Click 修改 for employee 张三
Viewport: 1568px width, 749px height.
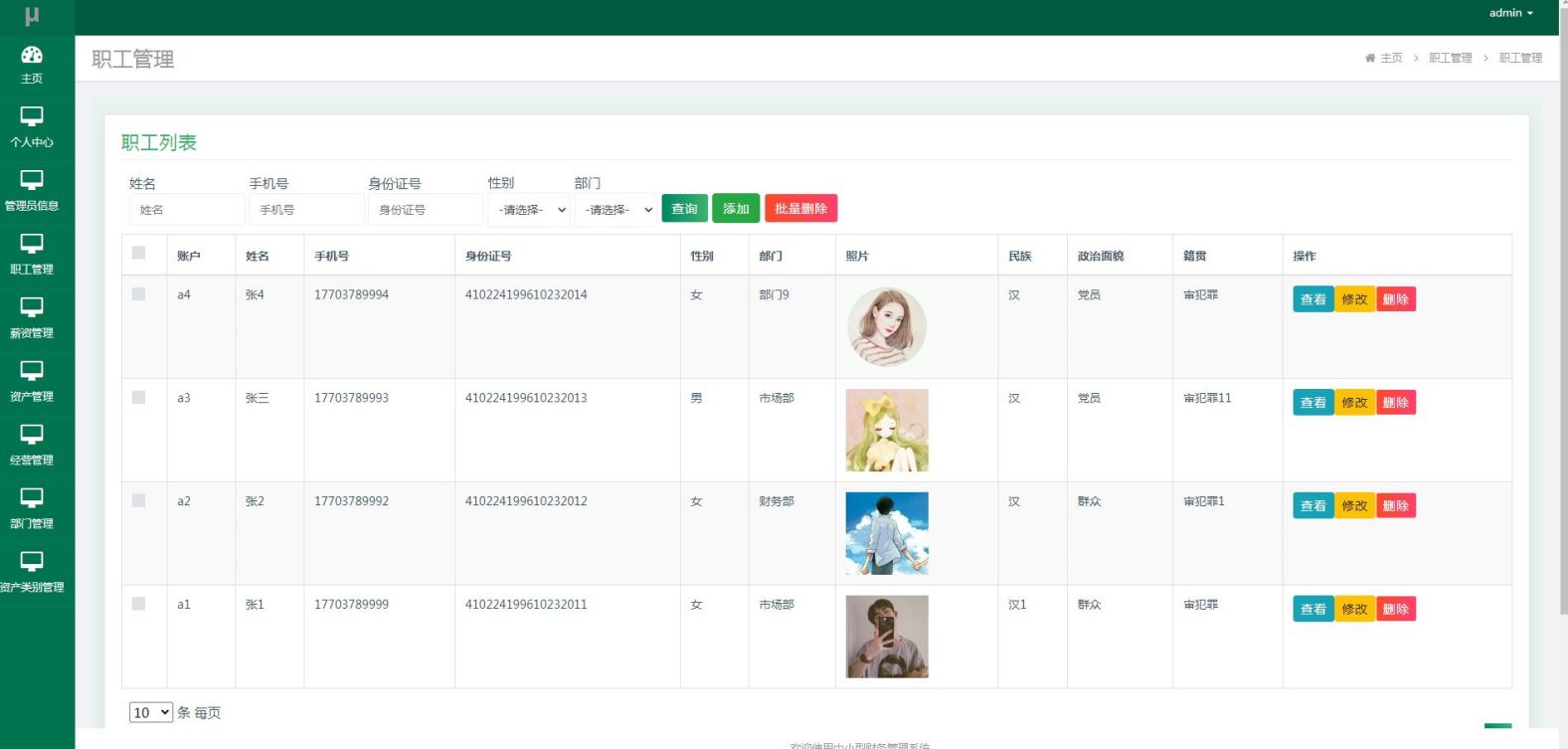1354,403
